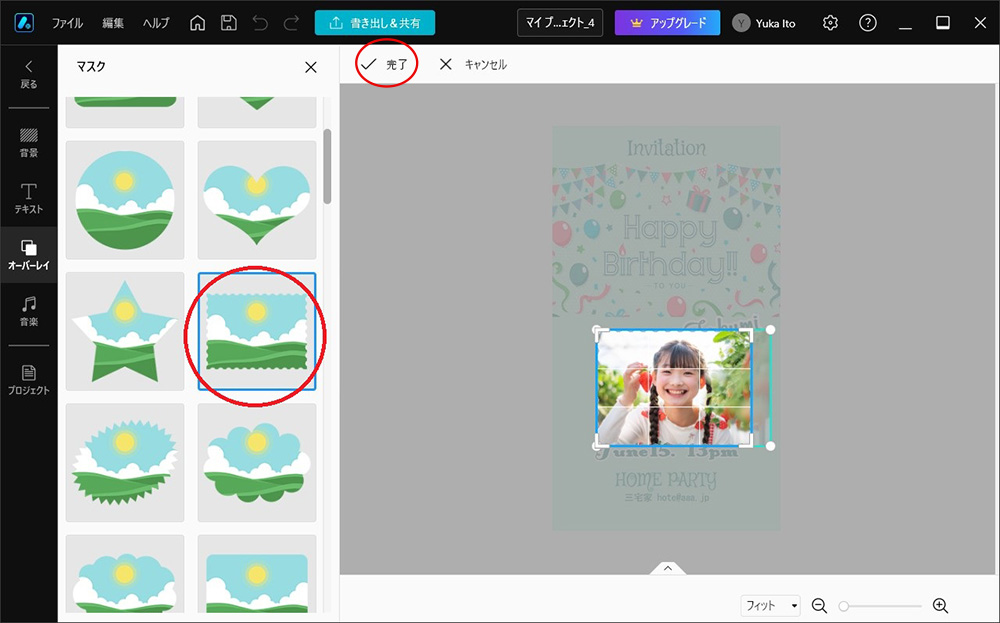Save project with floppy disk icon

(228, 23)
